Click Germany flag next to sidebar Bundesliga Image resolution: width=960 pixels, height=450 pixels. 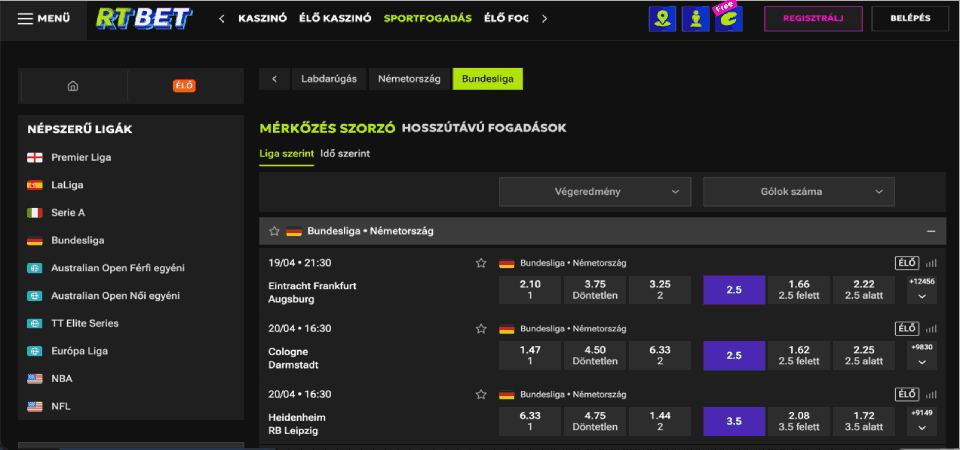35,241
